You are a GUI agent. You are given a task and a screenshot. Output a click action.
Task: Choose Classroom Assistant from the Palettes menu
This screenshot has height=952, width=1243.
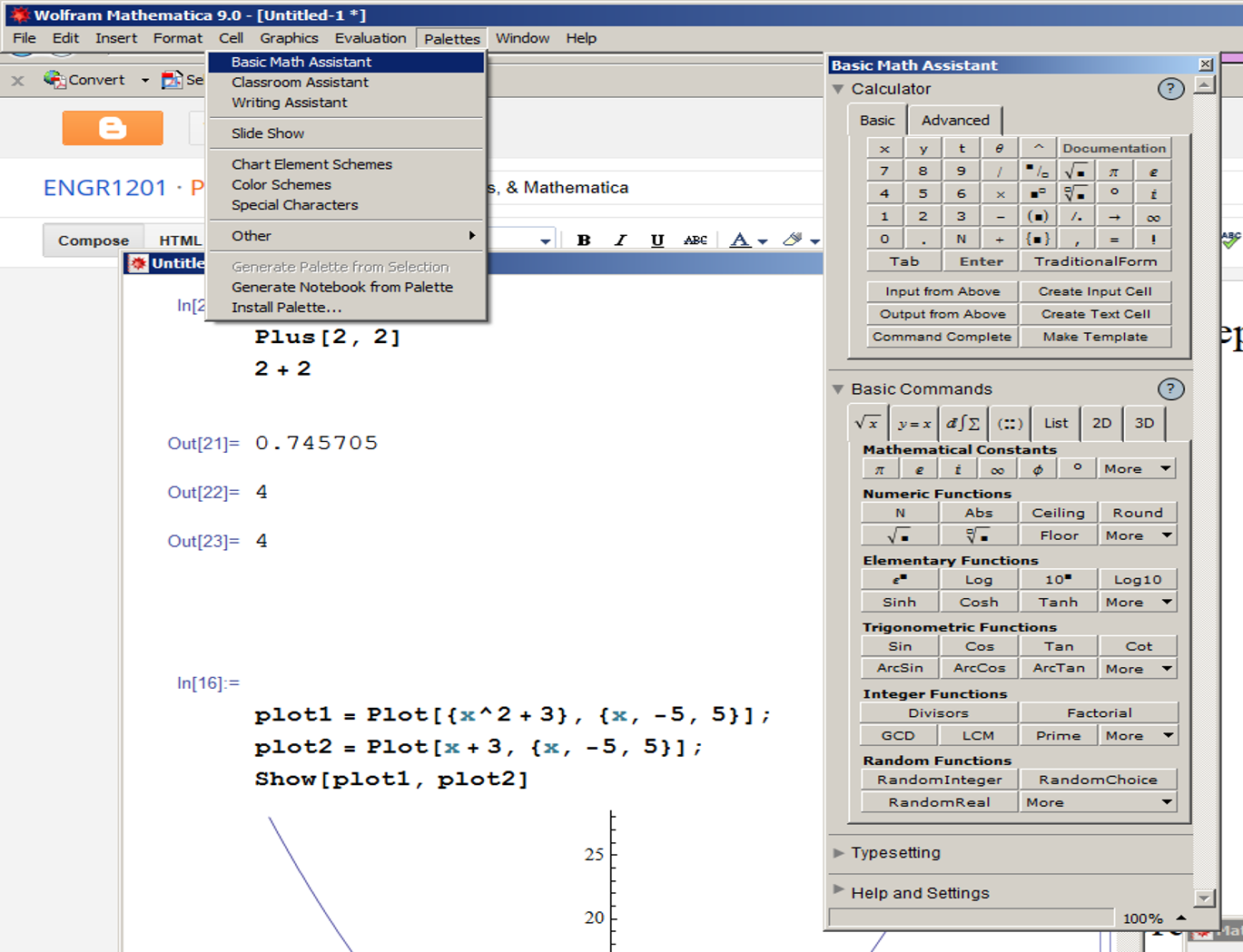click(346, 83)
